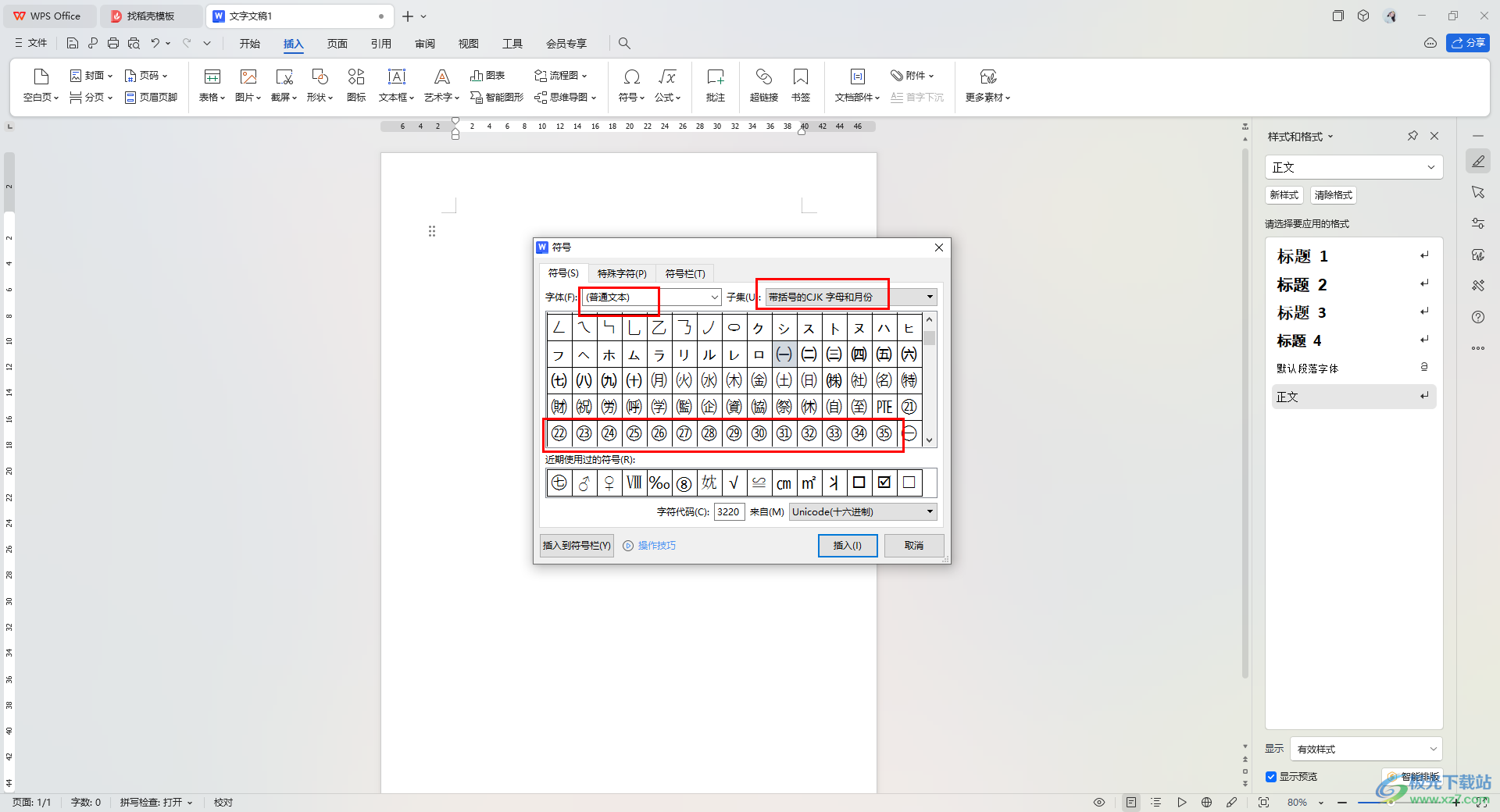The image size is (1500, 812).
Task: Toggle 拼写检查 in status bar
Action: (x=155, y=803)
